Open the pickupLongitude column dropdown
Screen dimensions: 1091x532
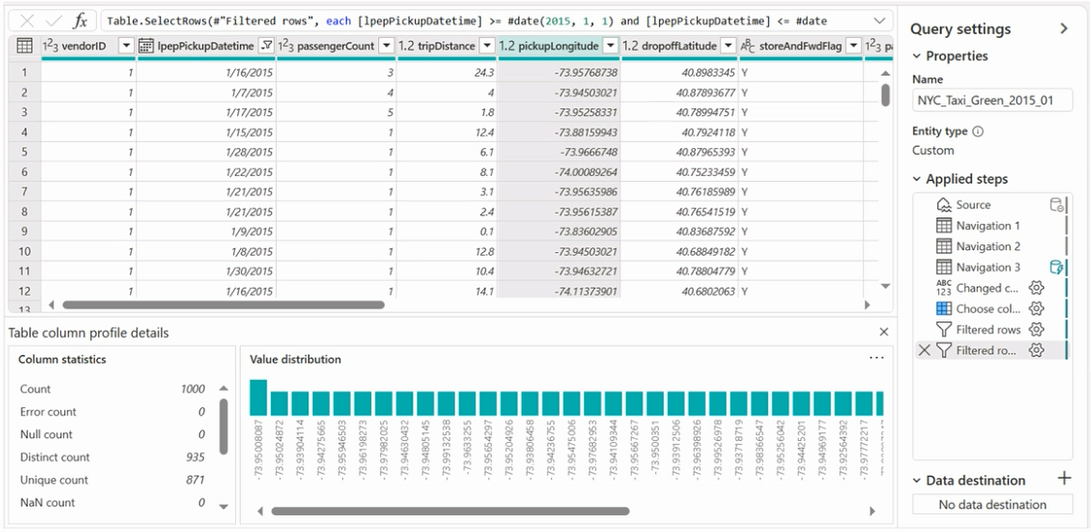tap(609, 46)
